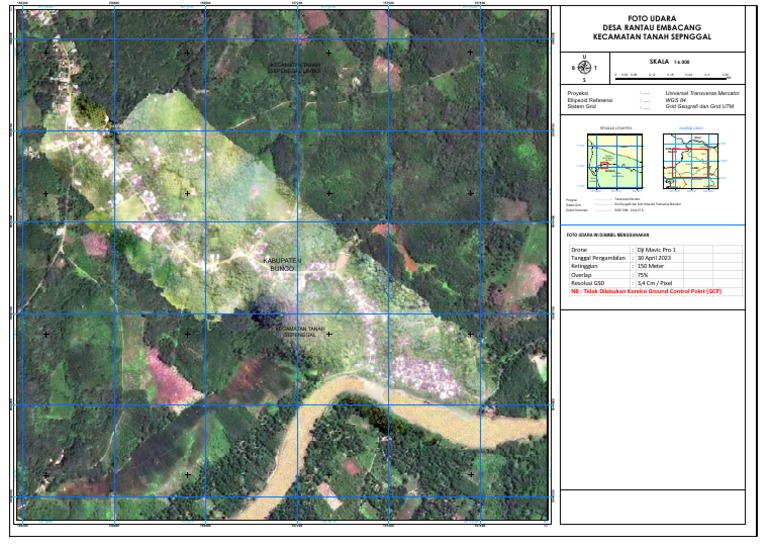Click the "Ketinggian" table label
This screenshot has height=544, width=768.
click(584, 266)
